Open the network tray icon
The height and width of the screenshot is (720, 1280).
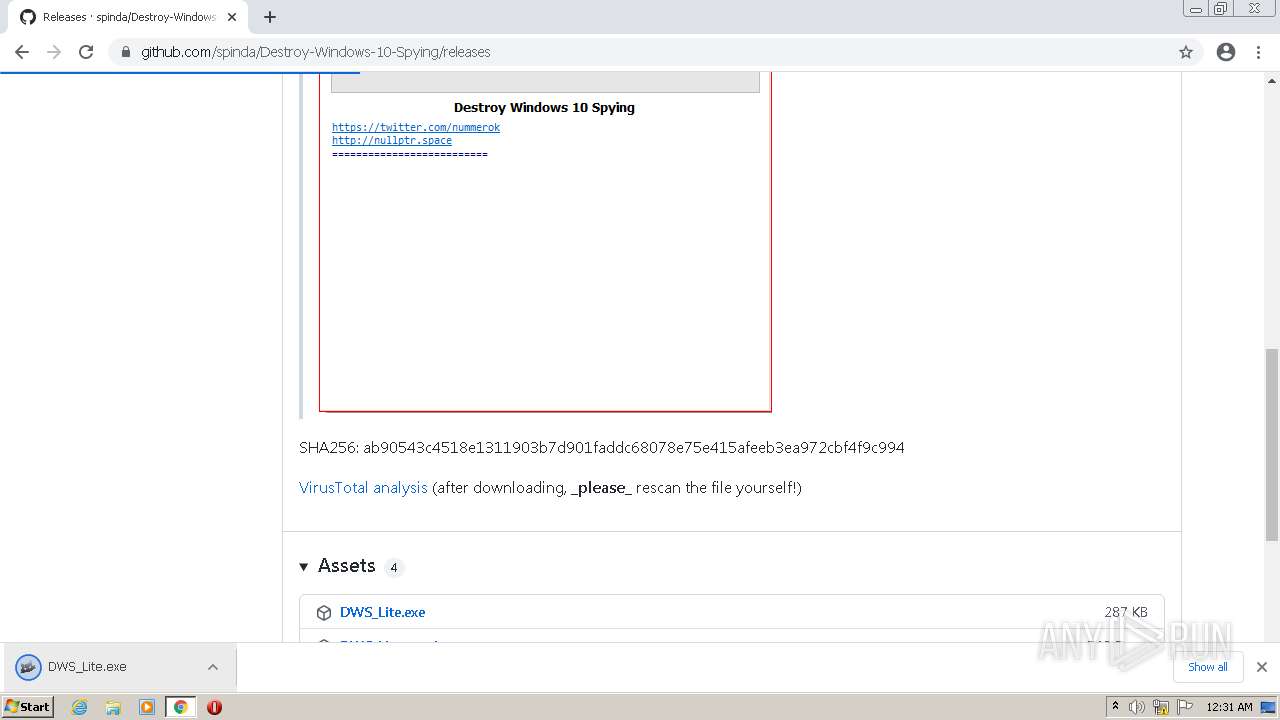1161,707
